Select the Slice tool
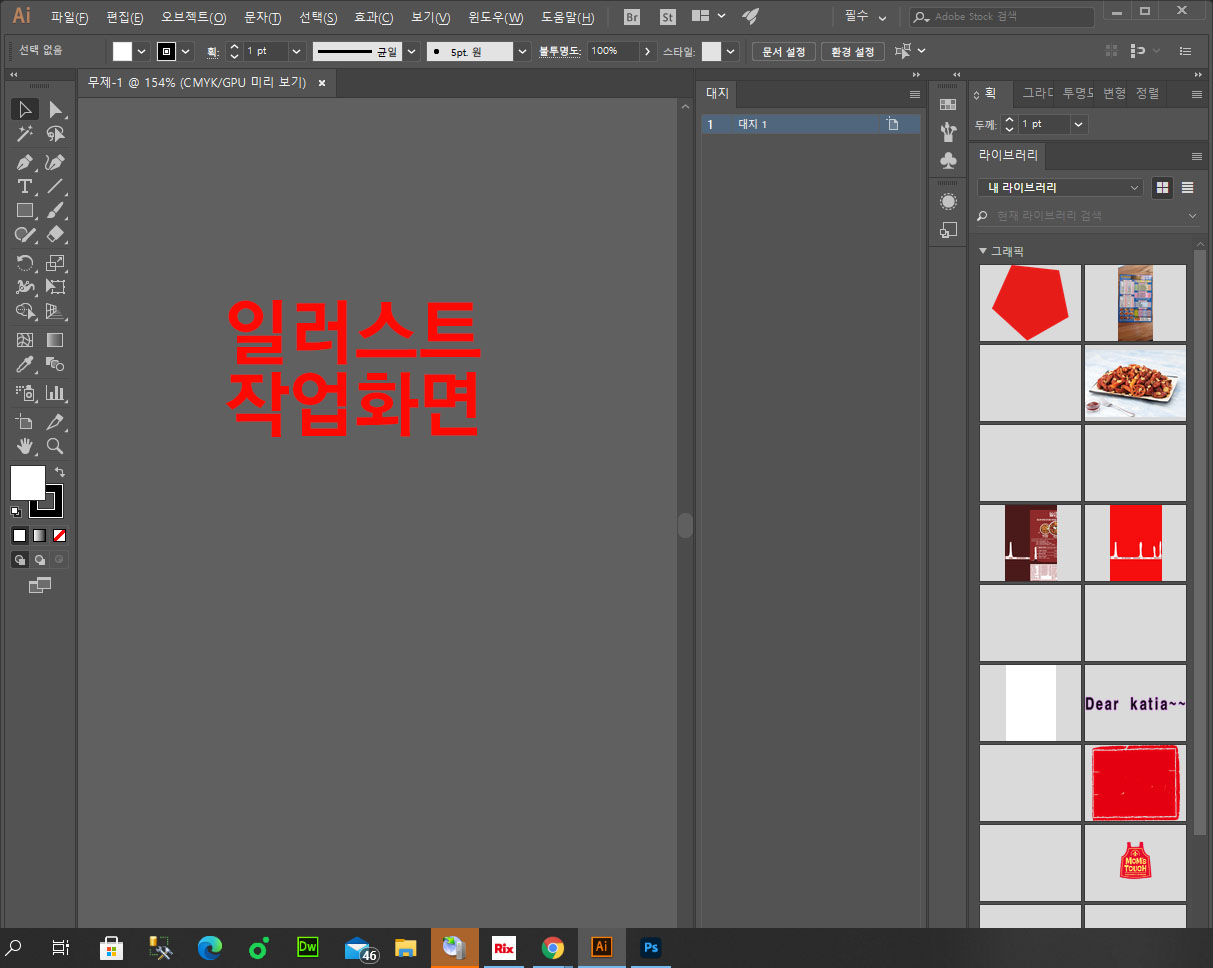Viewport: 1213px width, 968px height. 56,422
